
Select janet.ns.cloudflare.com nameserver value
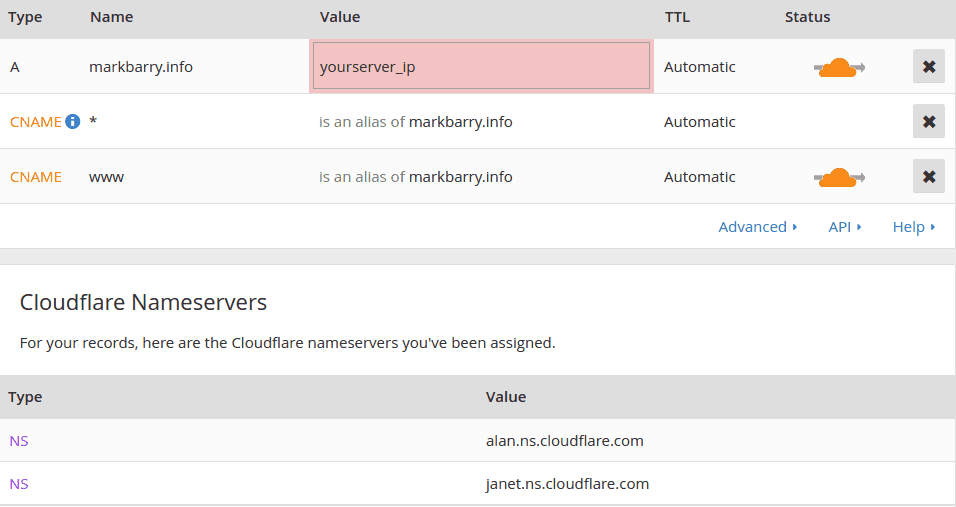click(x=567, y=484)
